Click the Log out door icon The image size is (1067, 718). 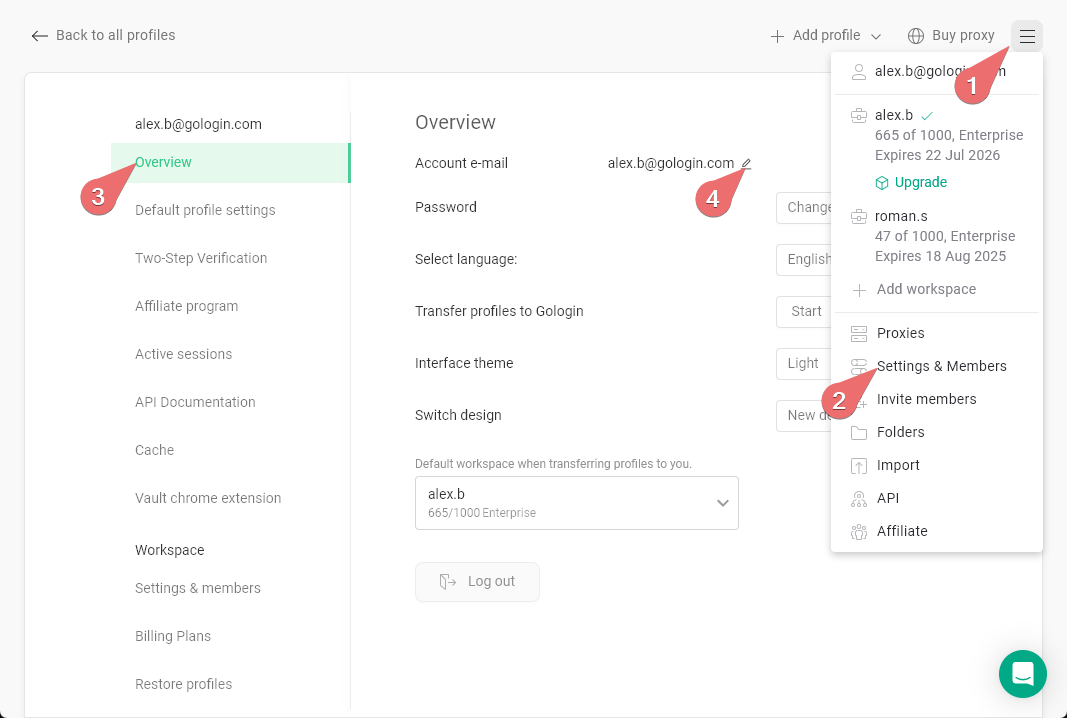pyautogui.click(x=447, y=582)
